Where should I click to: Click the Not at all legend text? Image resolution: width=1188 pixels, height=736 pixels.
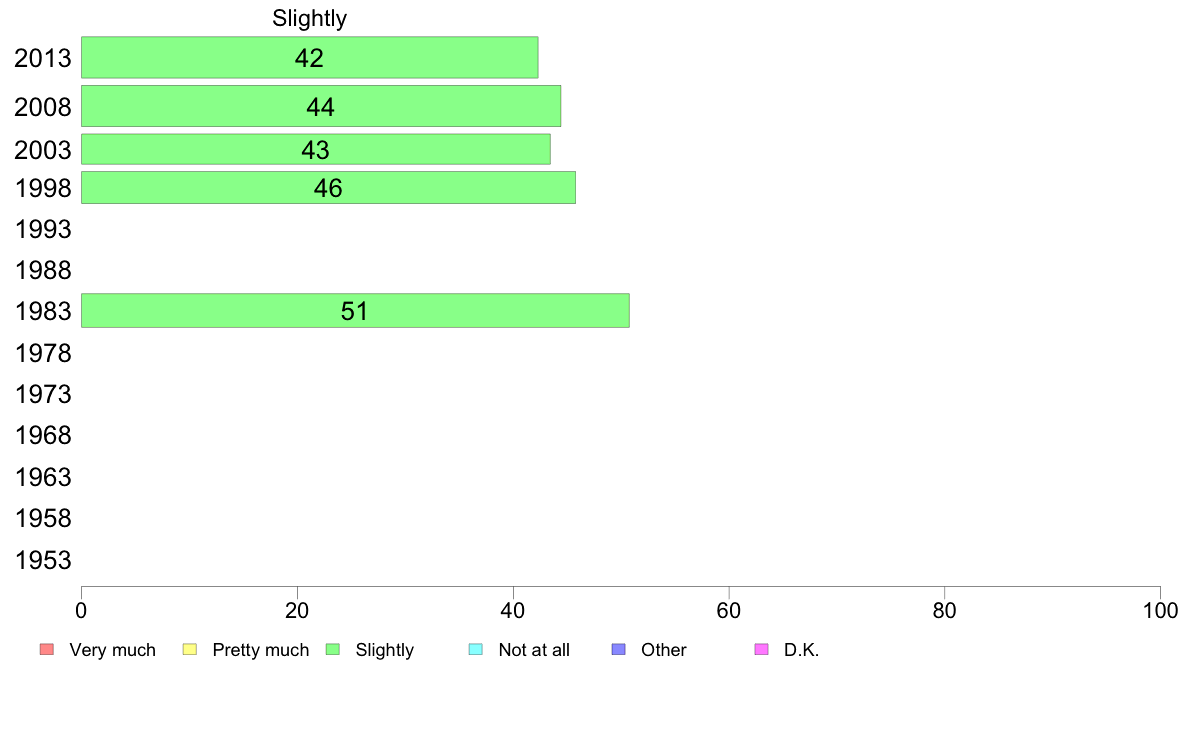[x=533, y=650]
